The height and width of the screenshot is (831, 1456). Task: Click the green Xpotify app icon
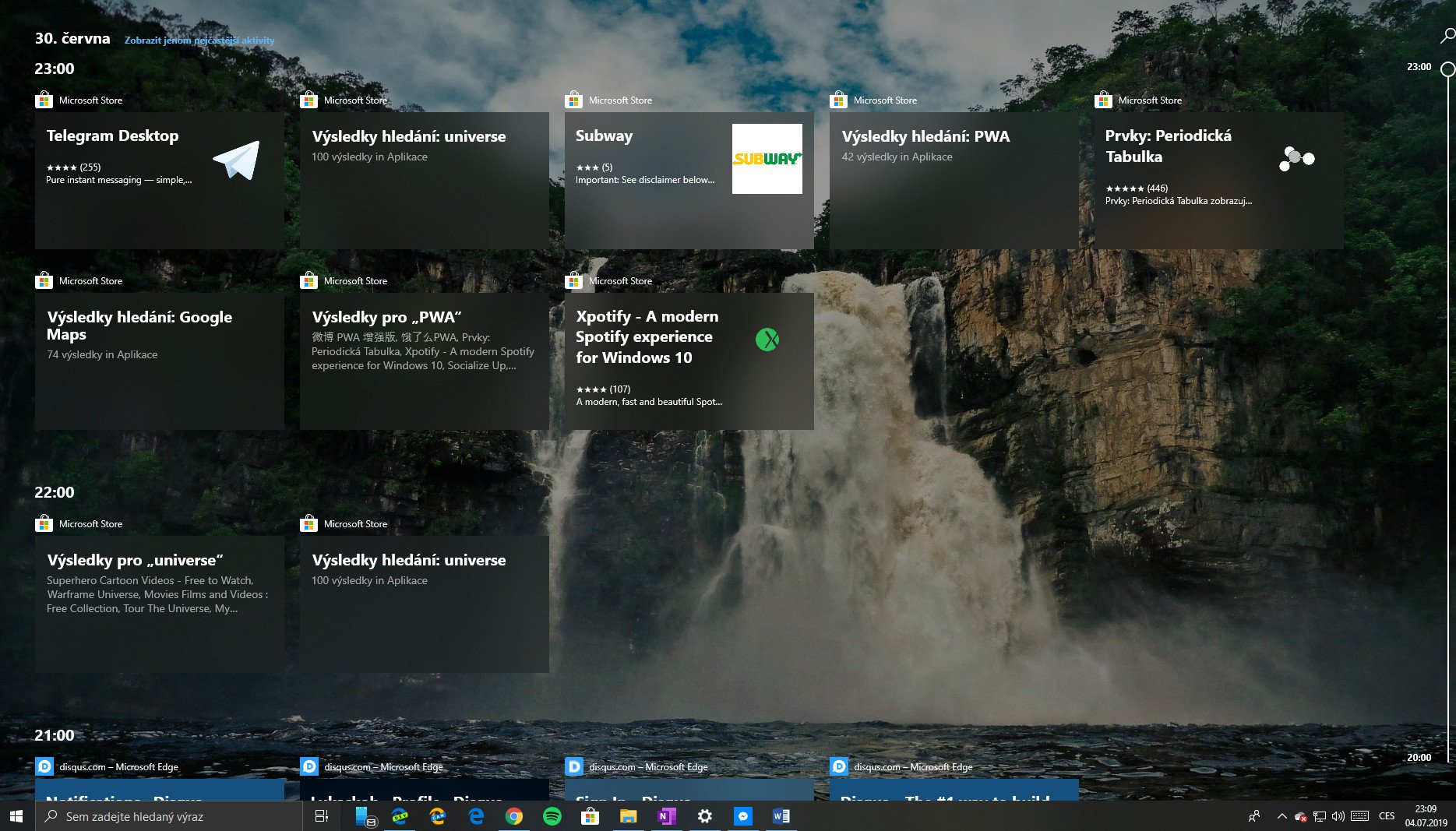point(767,340)
